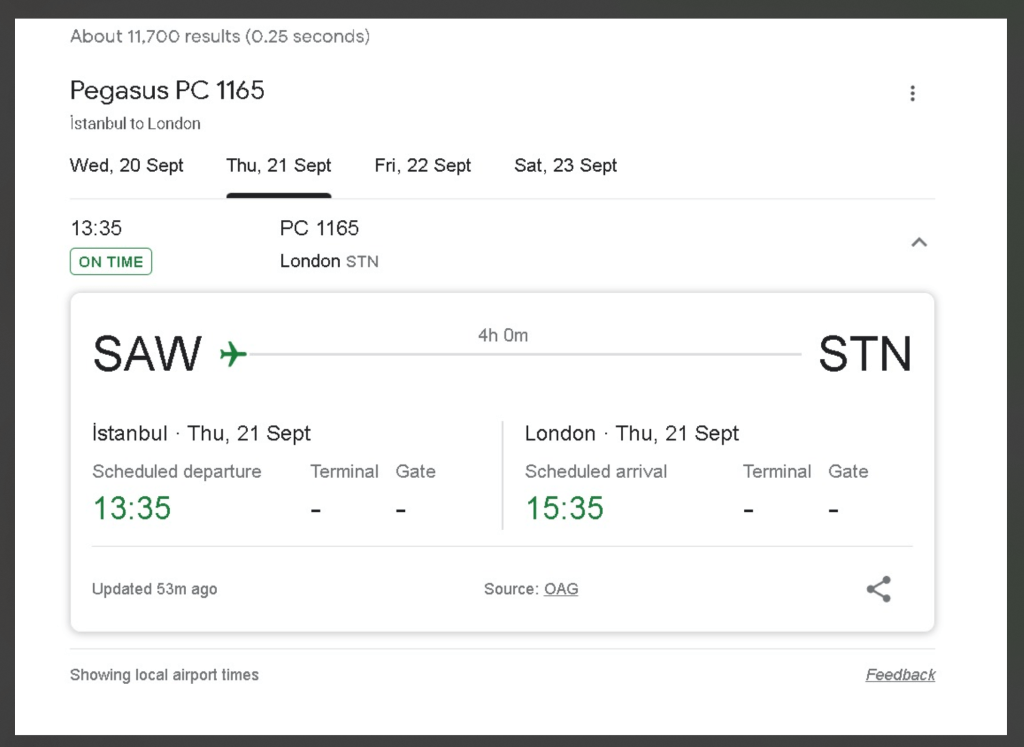Click the STN arrival airport code
The height and width of the screenshot is (747, 1024).
pyautogui.click(x=865, y=354)
